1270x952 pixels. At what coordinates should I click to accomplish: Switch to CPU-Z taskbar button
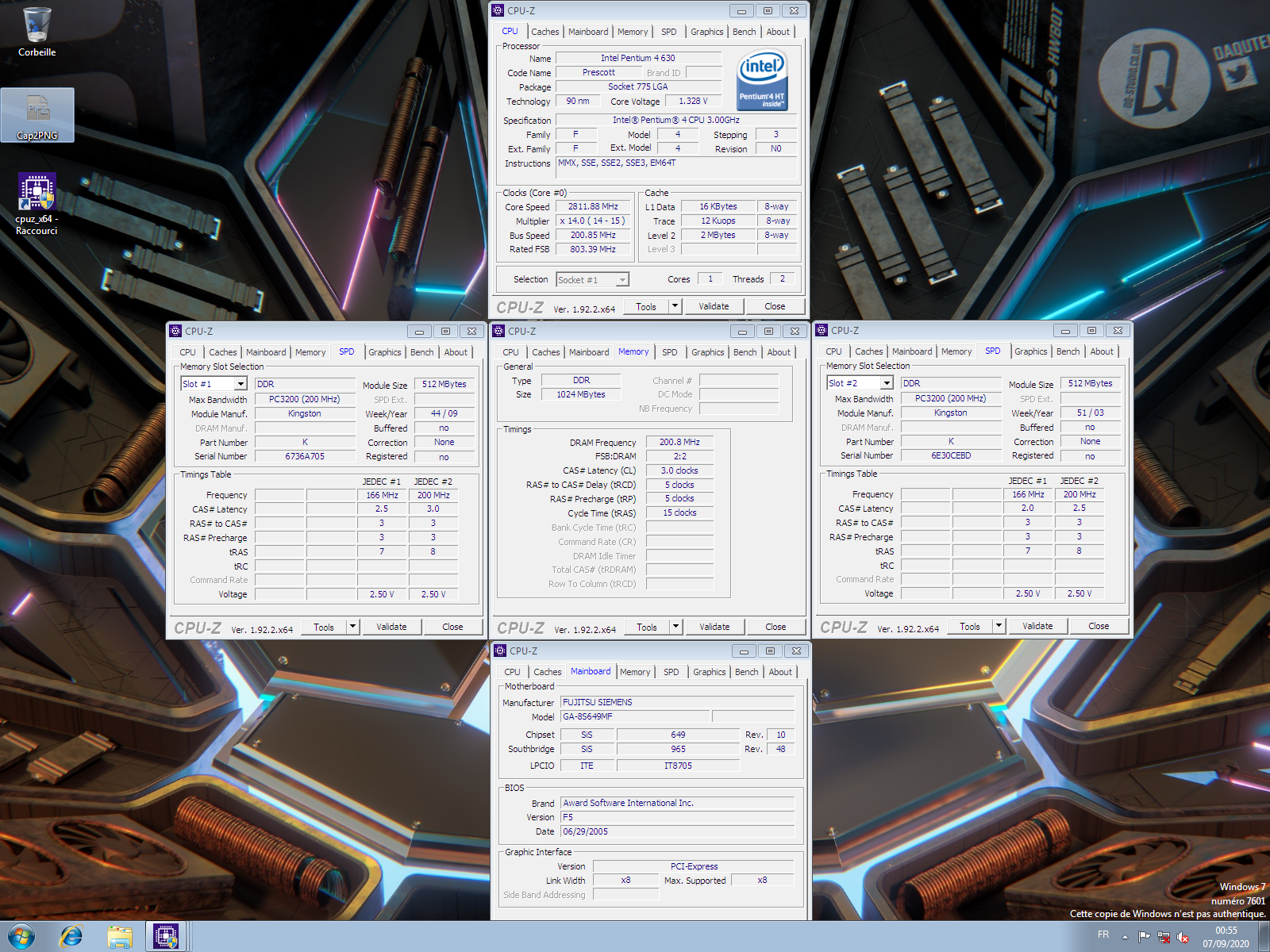click(166, 937)
